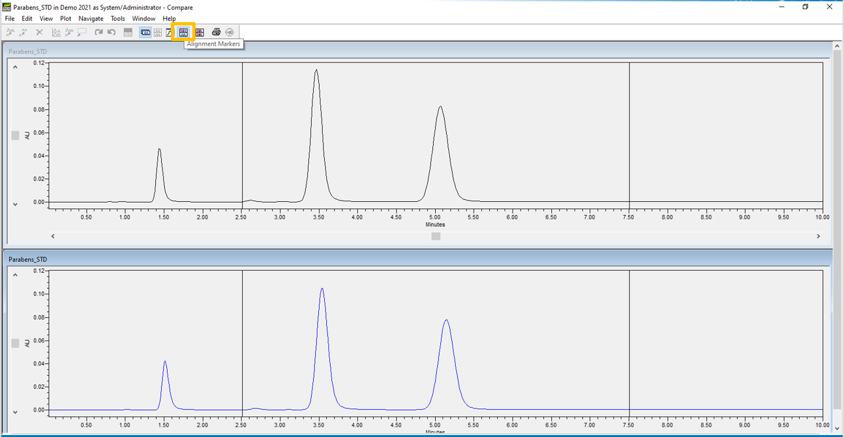Click the undo arrow toolbar icon

click(111, 32)
